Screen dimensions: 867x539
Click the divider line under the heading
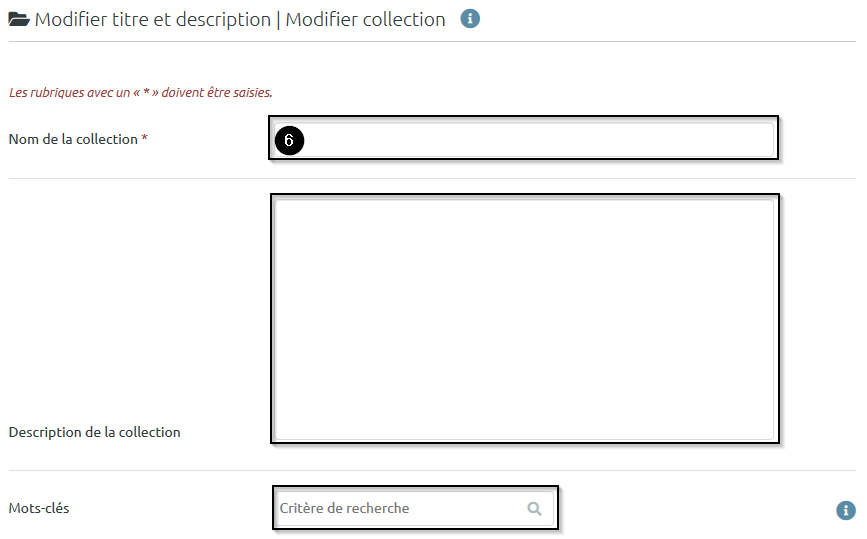point(432,42)
